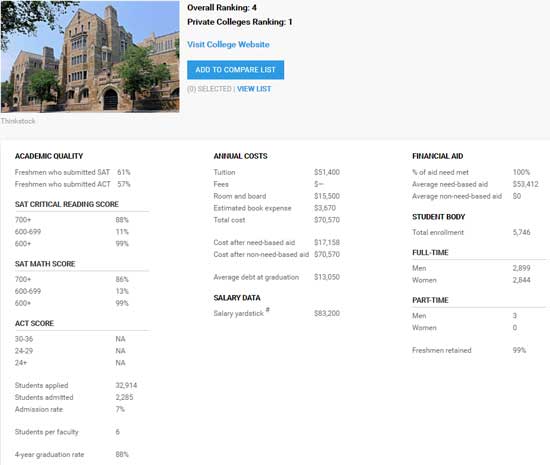550x465 pixels.
Task: Click the Admission rate row label
Action: pos(39,409)
